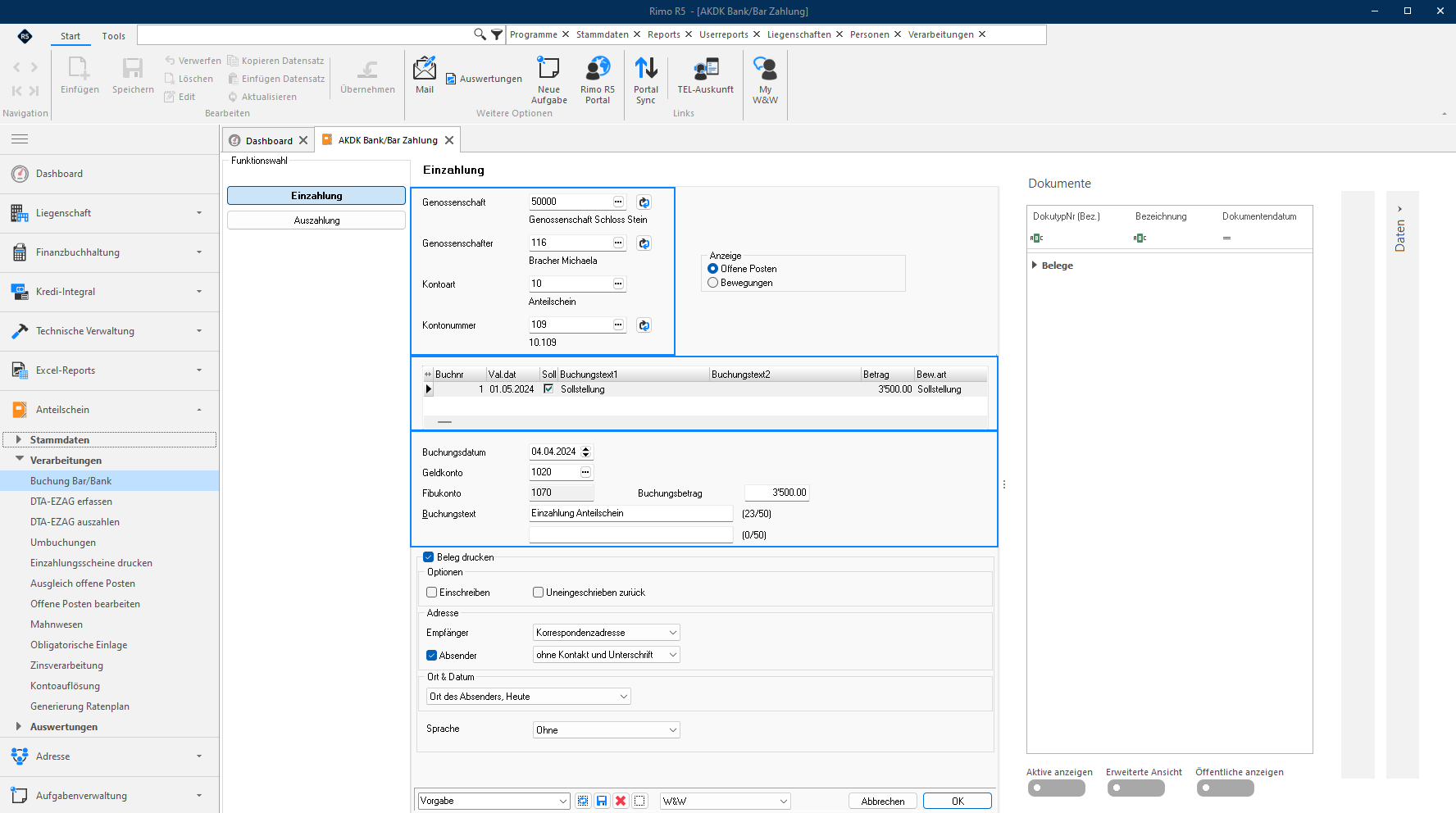Open the Mail icon in ribbon
The image size is (1456, 813).
click(425, 75)
